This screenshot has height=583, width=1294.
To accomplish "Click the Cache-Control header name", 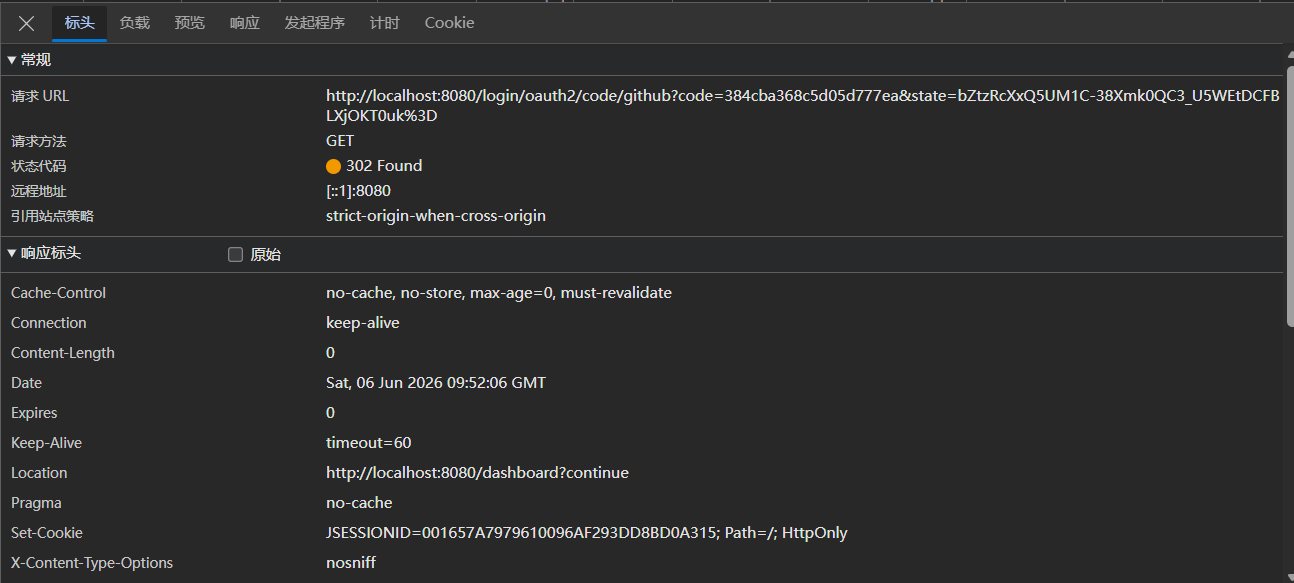I will coord(58,293).
